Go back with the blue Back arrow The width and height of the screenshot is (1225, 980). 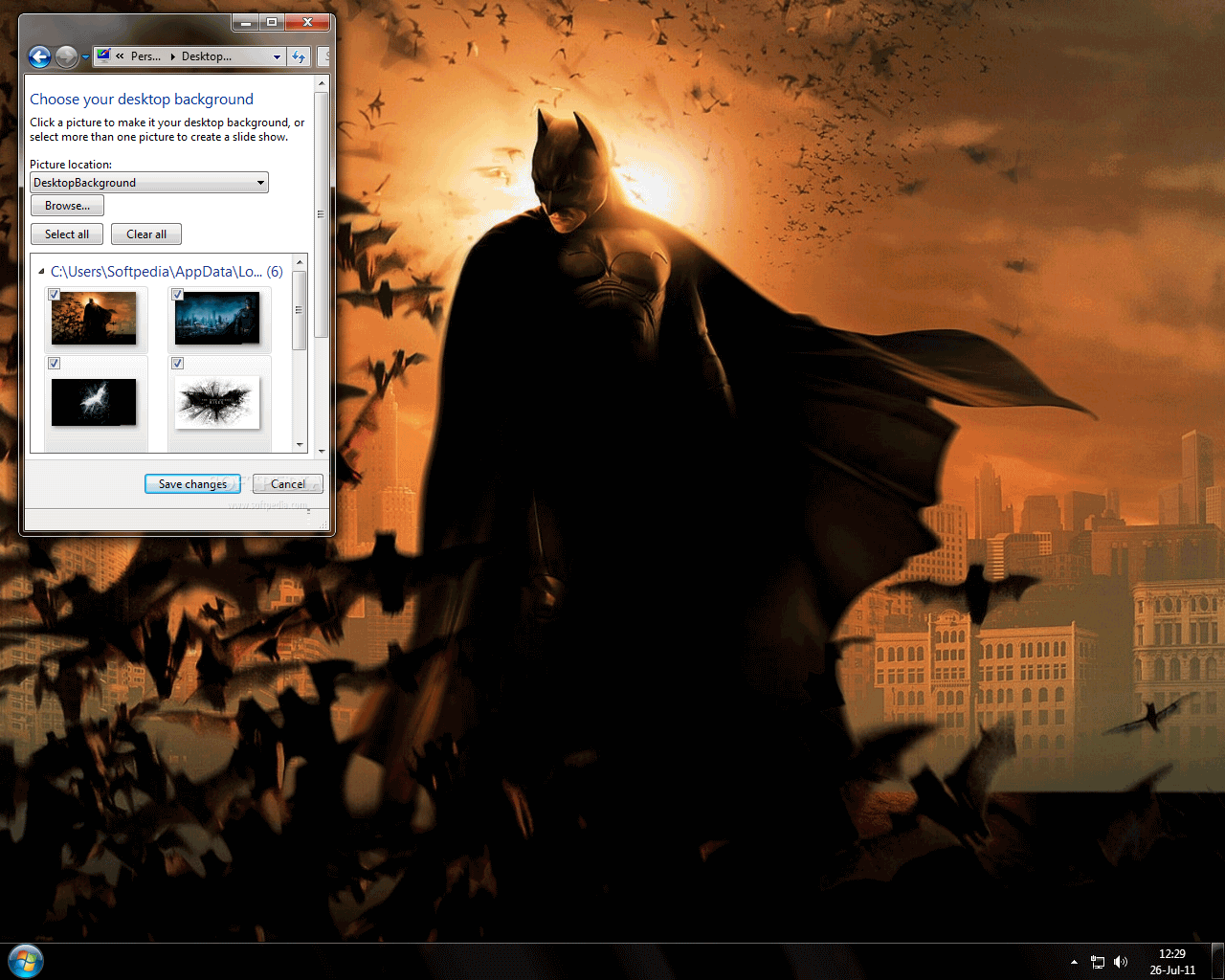pyautogui.click(x=39, y=57)
